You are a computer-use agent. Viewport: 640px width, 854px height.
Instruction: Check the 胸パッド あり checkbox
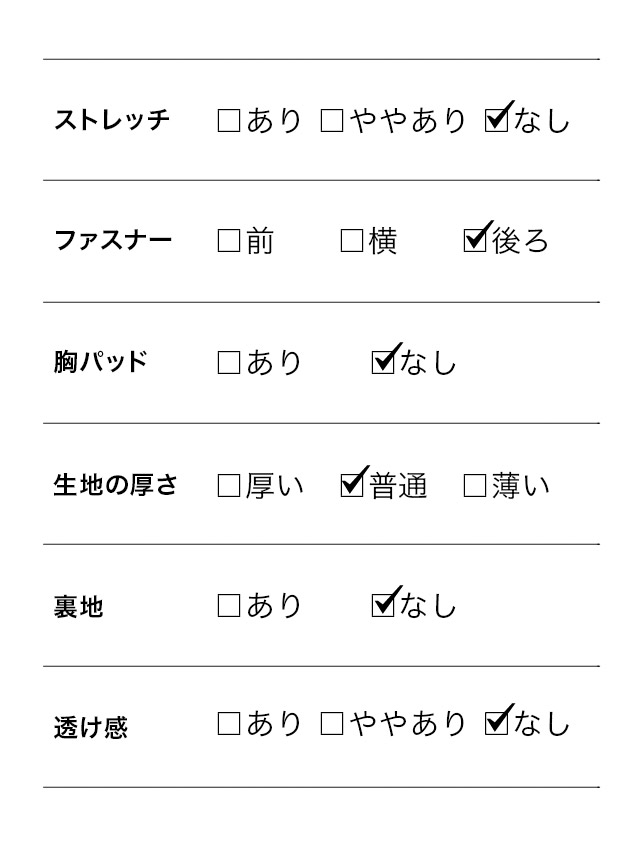[x=229, y=362]
